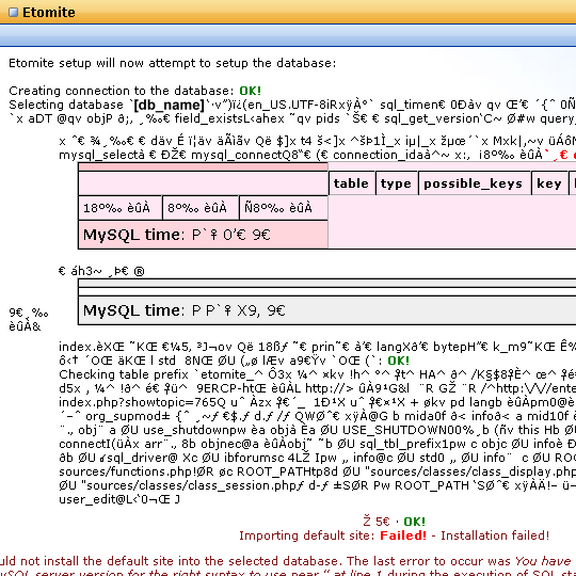
Task: Click the 'key' column header
Action: coord(549,183)
